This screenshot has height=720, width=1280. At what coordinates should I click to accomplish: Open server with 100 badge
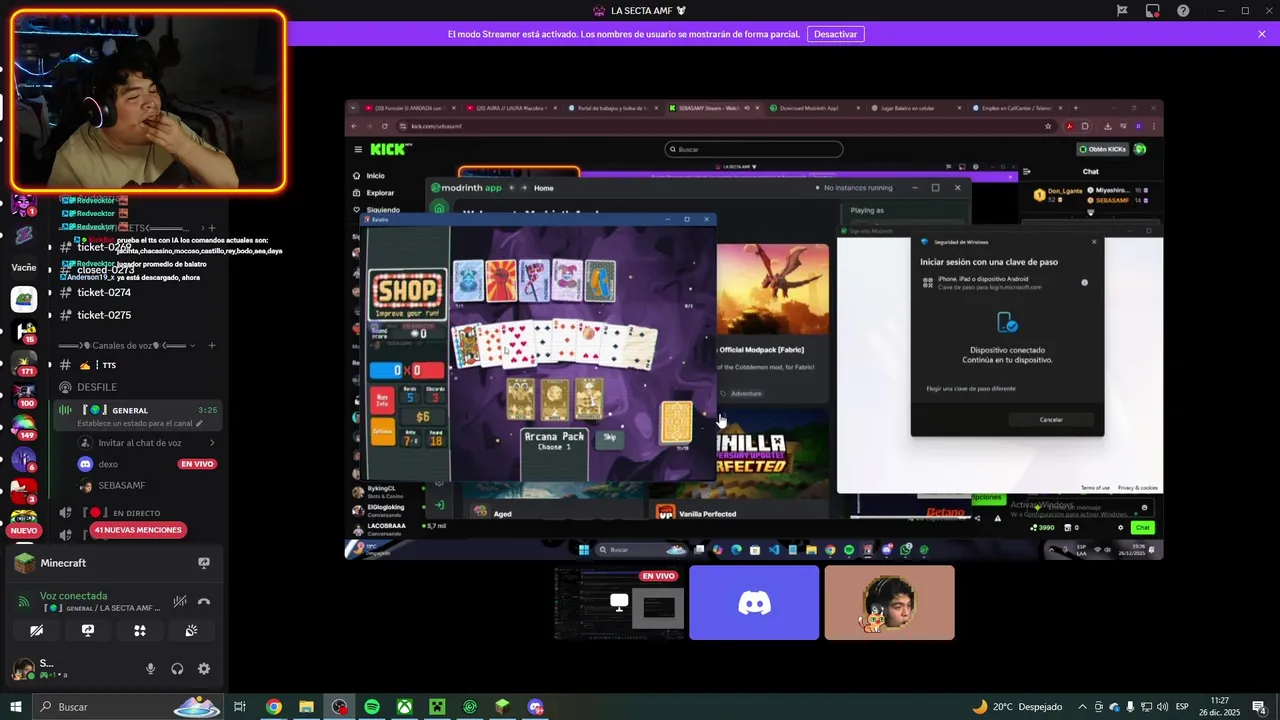tap(24, 393)
